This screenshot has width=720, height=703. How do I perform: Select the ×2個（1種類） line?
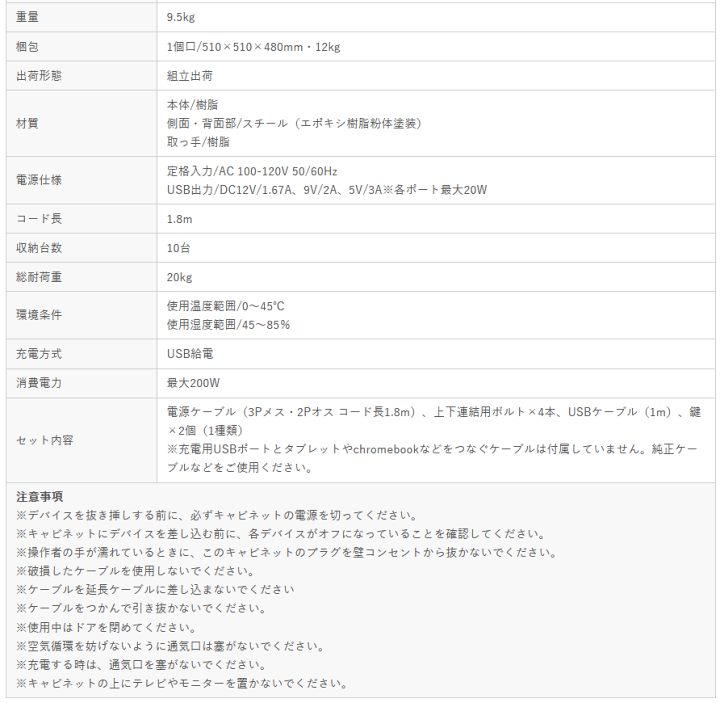click(x=205, y=430)
